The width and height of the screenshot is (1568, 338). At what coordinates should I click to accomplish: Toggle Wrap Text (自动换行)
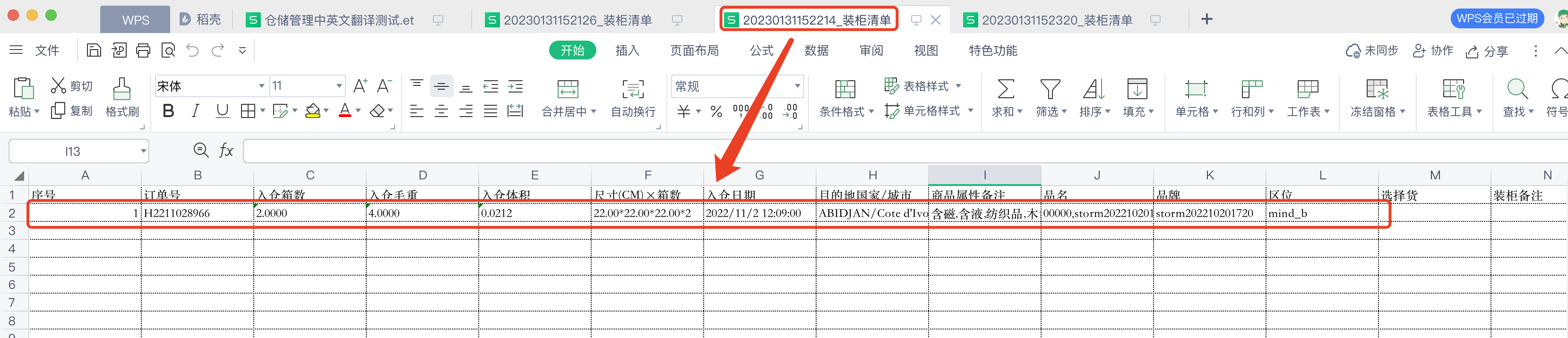point(633,97)
